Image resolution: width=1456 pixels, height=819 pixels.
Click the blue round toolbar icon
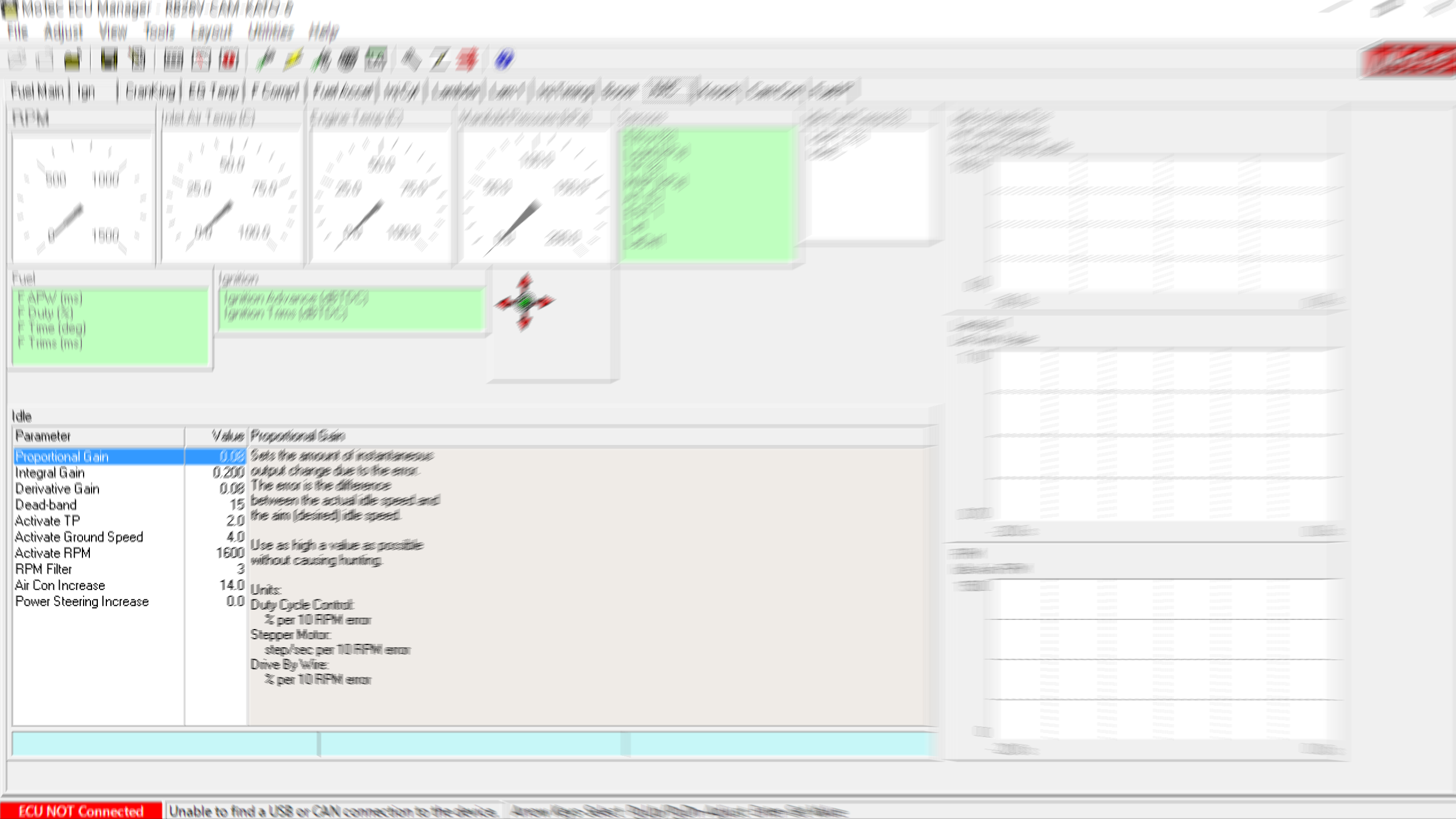[504, 59]
